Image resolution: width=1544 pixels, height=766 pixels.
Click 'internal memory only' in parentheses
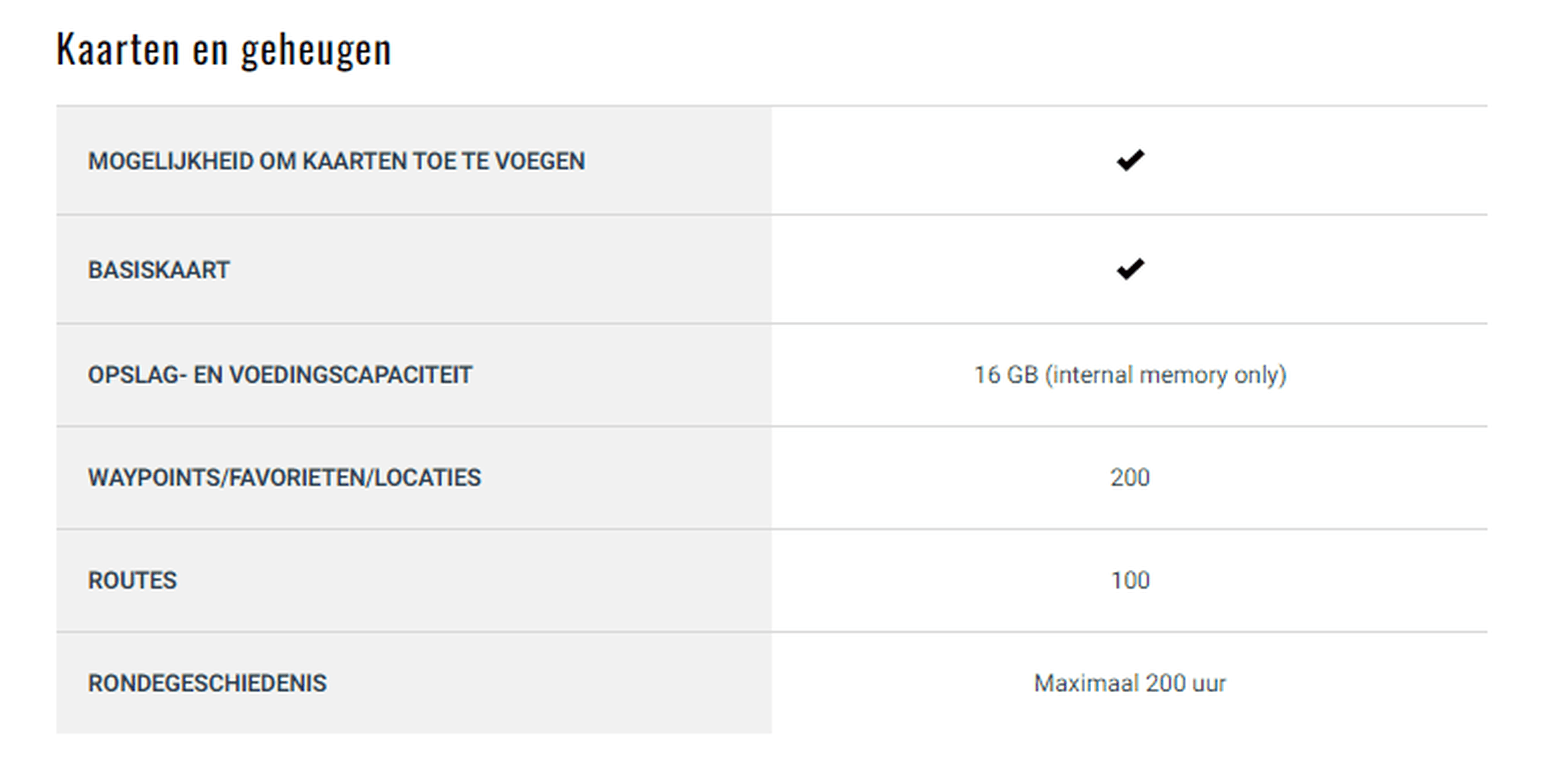(x=1166, y=375)
